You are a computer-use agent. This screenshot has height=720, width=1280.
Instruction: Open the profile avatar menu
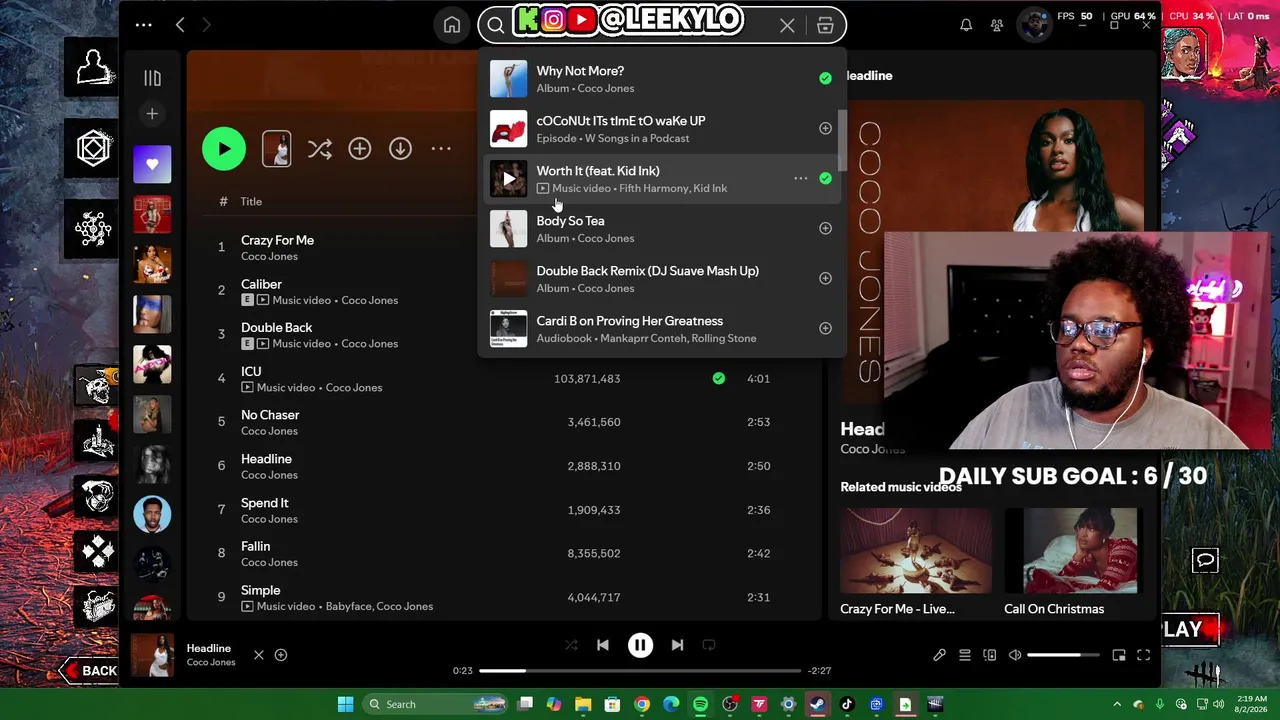(x=1034, y=25)
